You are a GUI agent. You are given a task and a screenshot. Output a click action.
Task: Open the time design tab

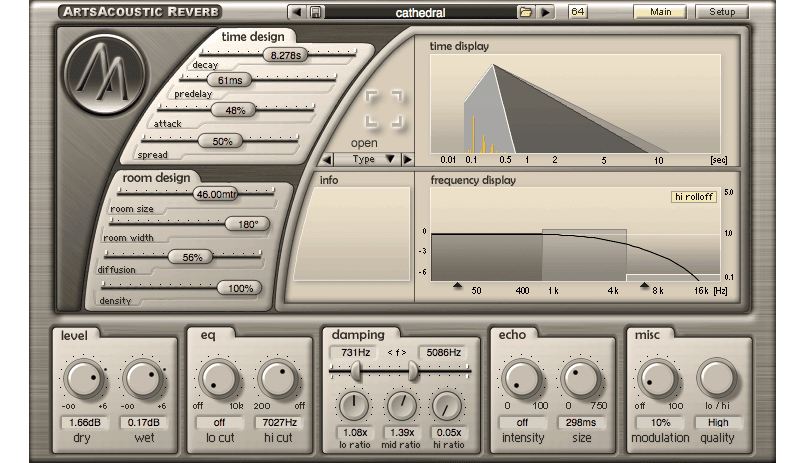(253, 36)
